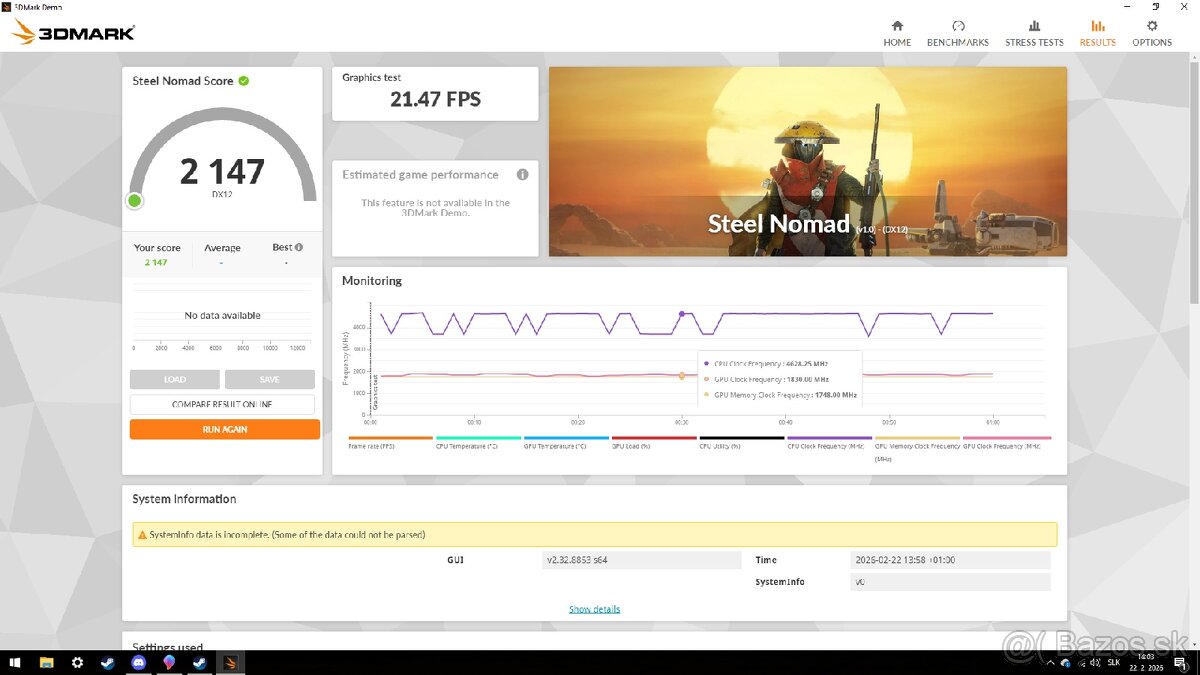Click the info icon beside Estimated game performance
Screen dimensions: 1200x675
pos(522,175)
